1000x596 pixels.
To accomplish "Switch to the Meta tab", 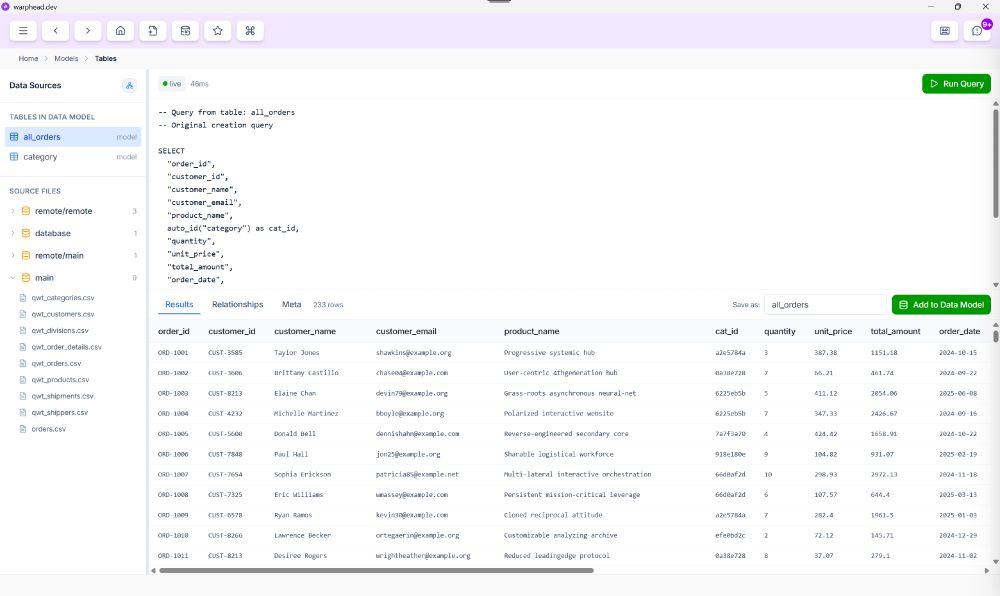I will point(291,305).
